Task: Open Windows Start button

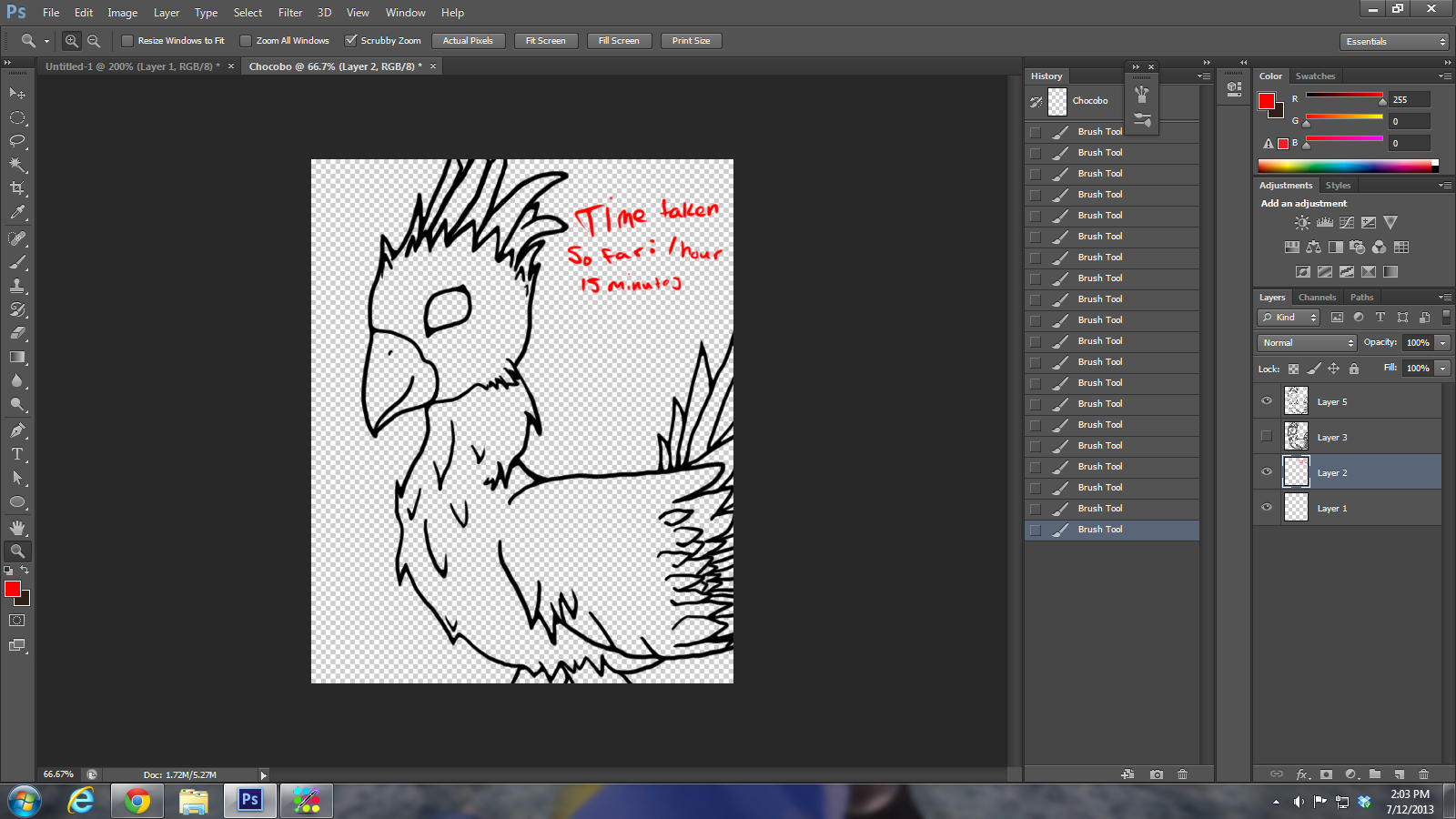Action: click(25, 801)
